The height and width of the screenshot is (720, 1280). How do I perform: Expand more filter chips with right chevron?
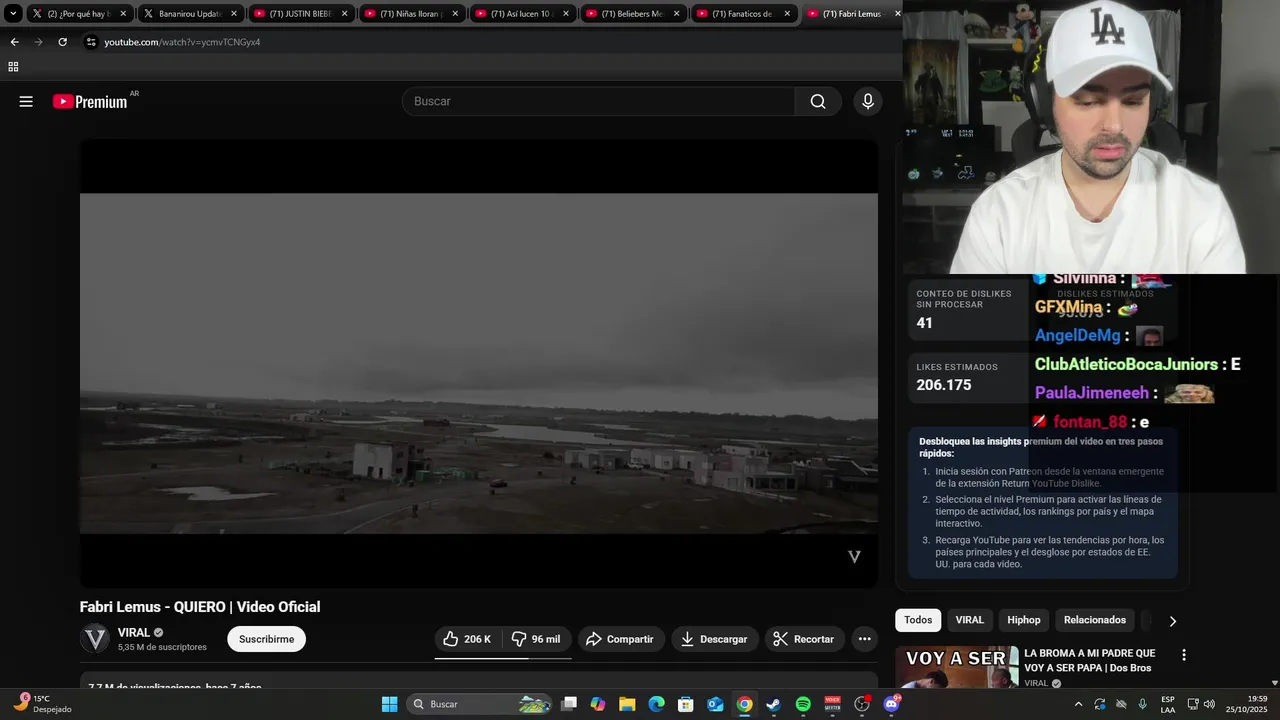[1172, 621]
